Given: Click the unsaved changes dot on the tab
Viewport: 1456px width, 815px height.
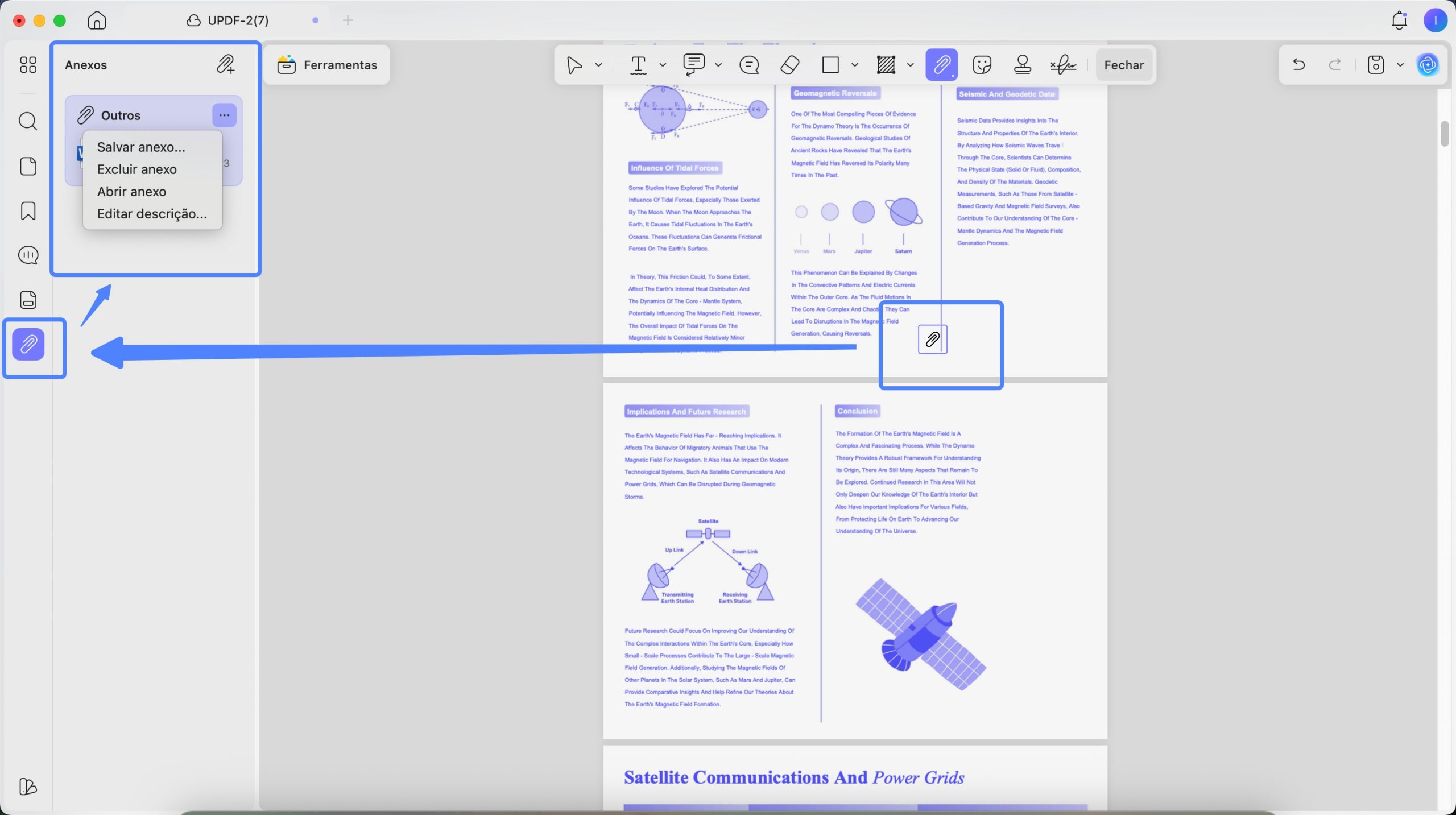Looking at the screenshot, I should tap(316, 20).
